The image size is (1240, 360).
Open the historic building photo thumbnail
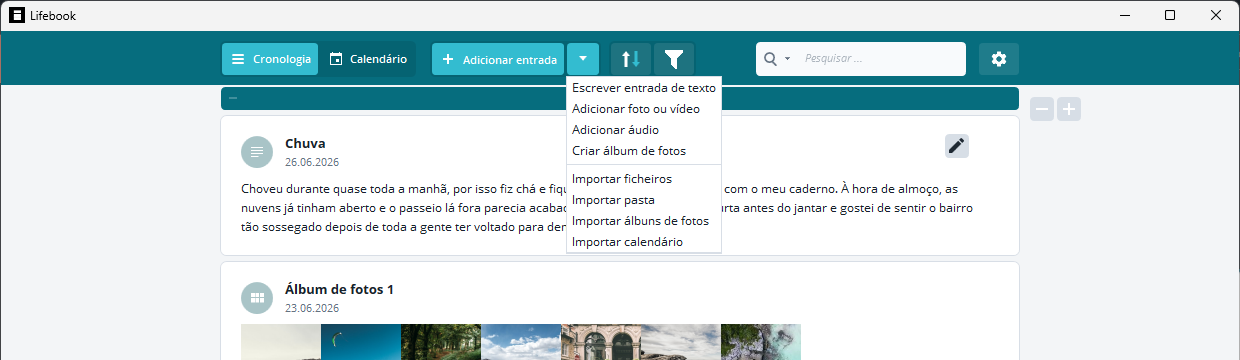coord(601,342)
